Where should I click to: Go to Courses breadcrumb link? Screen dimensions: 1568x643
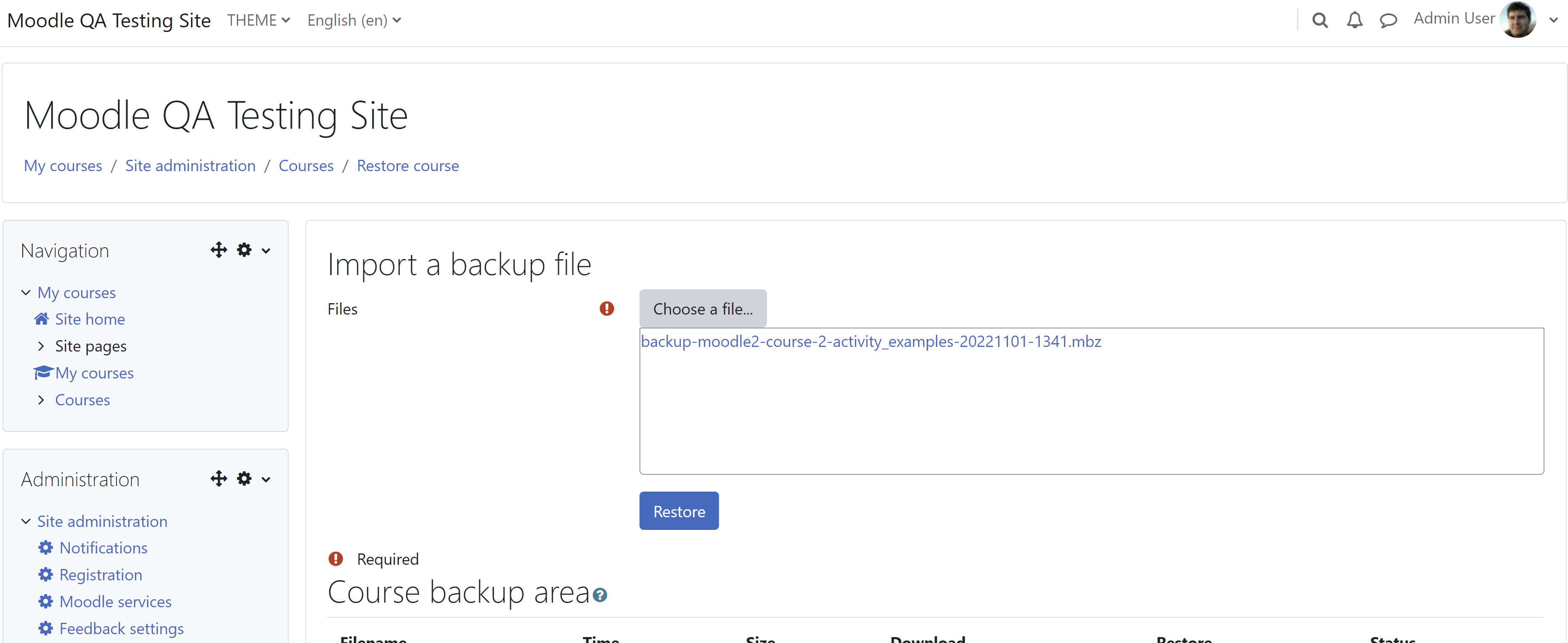point(306,165)
